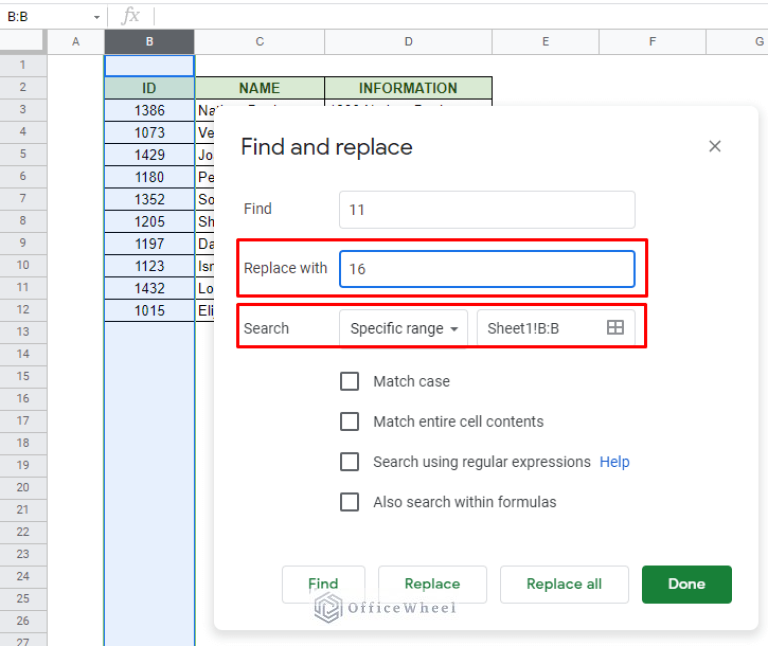
Task: Click the ID header cell
Action: [x=149, y=88]
